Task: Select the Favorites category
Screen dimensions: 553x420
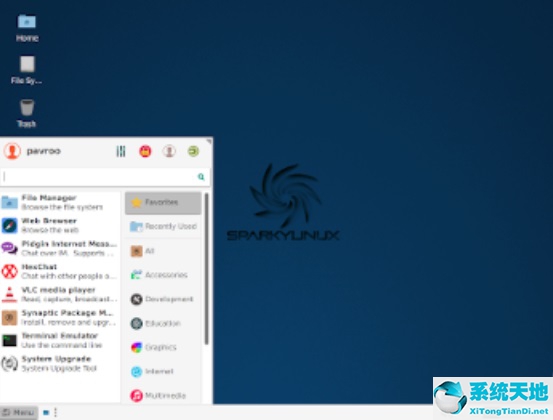Action: click(x=163, y=203)
